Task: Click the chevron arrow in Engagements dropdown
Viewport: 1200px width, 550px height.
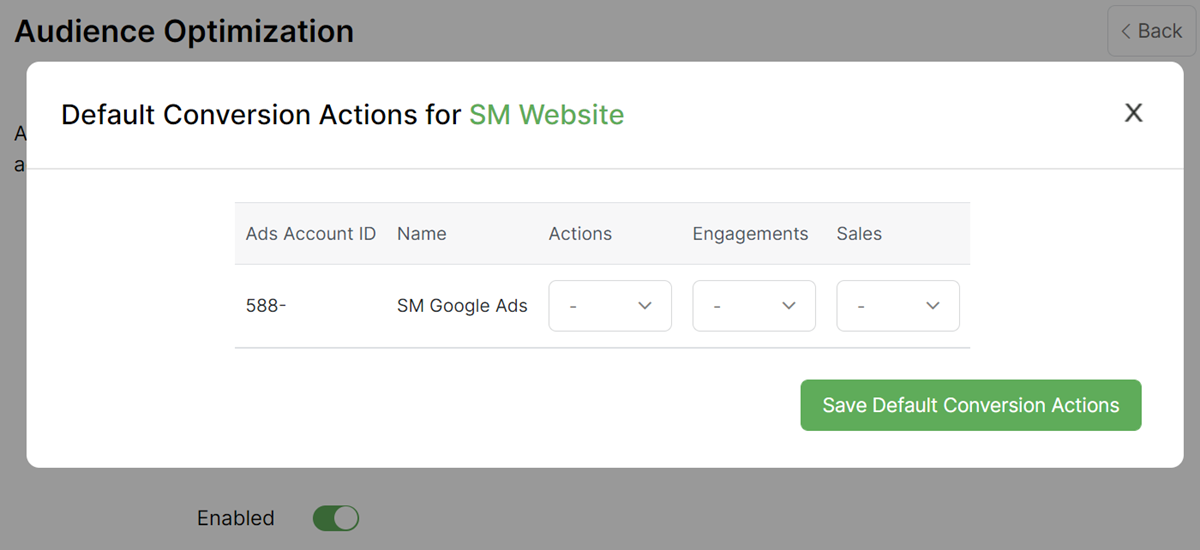Action: pyautogui.click(x=789, y=306)
